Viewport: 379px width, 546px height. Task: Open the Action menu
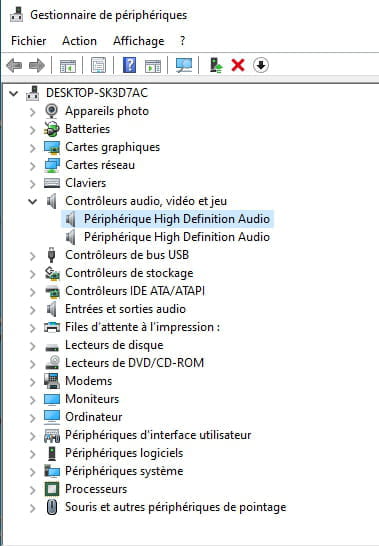(x=79, y=41)
